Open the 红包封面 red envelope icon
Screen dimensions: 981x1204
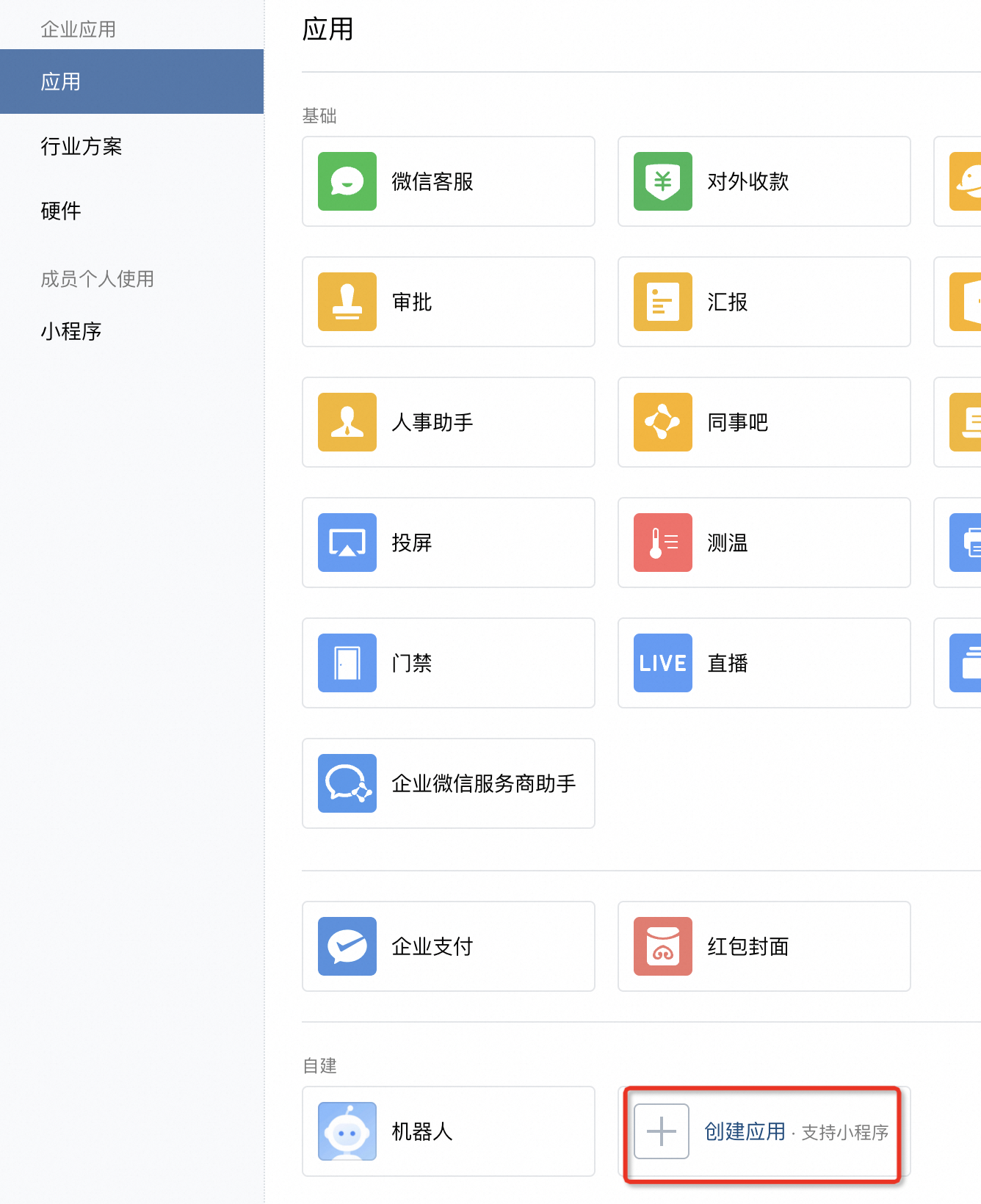(663, 946)
